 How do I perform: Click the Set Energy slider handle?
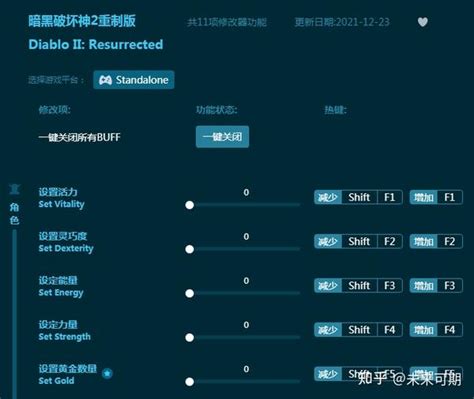(190, 293)
